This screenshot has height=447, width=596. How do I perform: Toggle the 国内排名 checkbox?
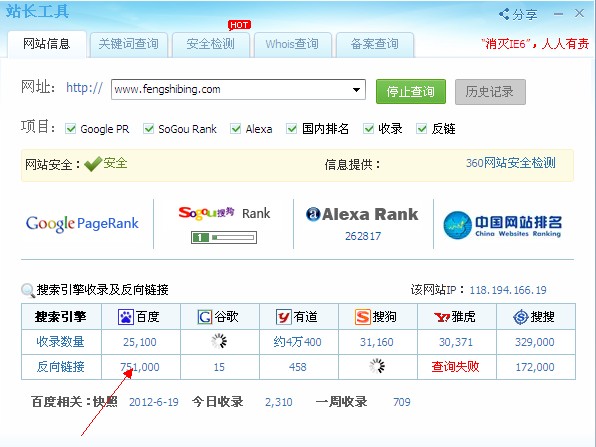292,128
